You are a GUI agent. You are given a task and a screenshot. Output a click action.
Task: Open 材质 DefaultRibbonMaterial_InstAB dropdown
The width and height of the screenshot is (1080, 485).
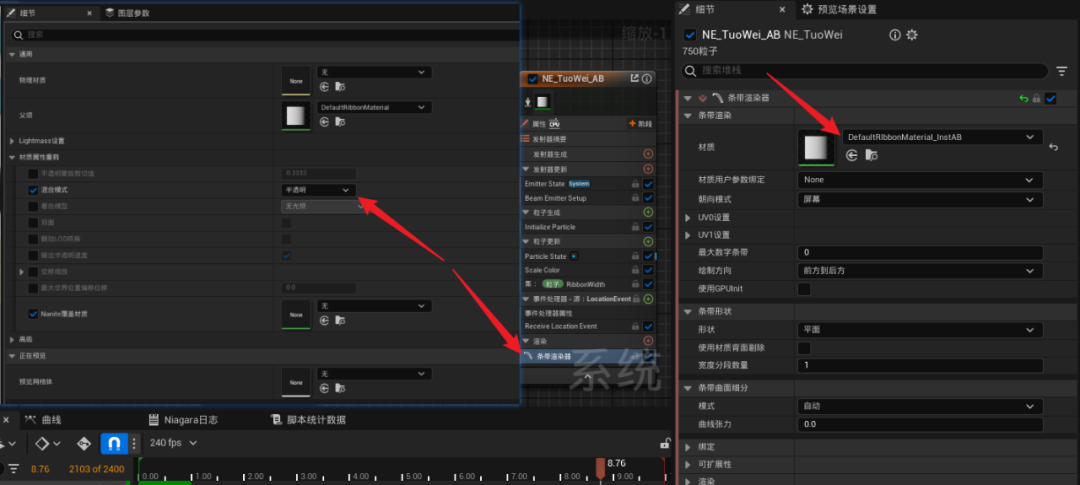942,137
